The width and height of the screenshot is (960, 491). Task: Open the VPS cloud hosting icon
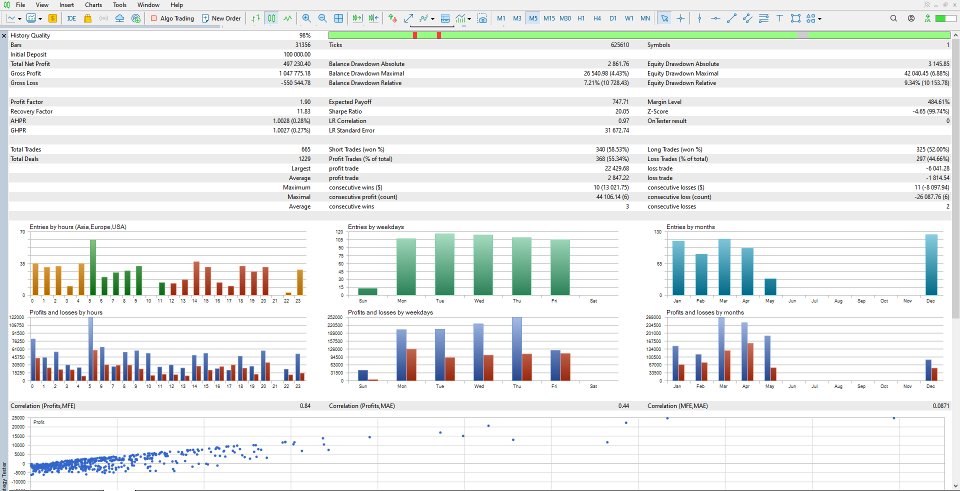tap(119, 18)
